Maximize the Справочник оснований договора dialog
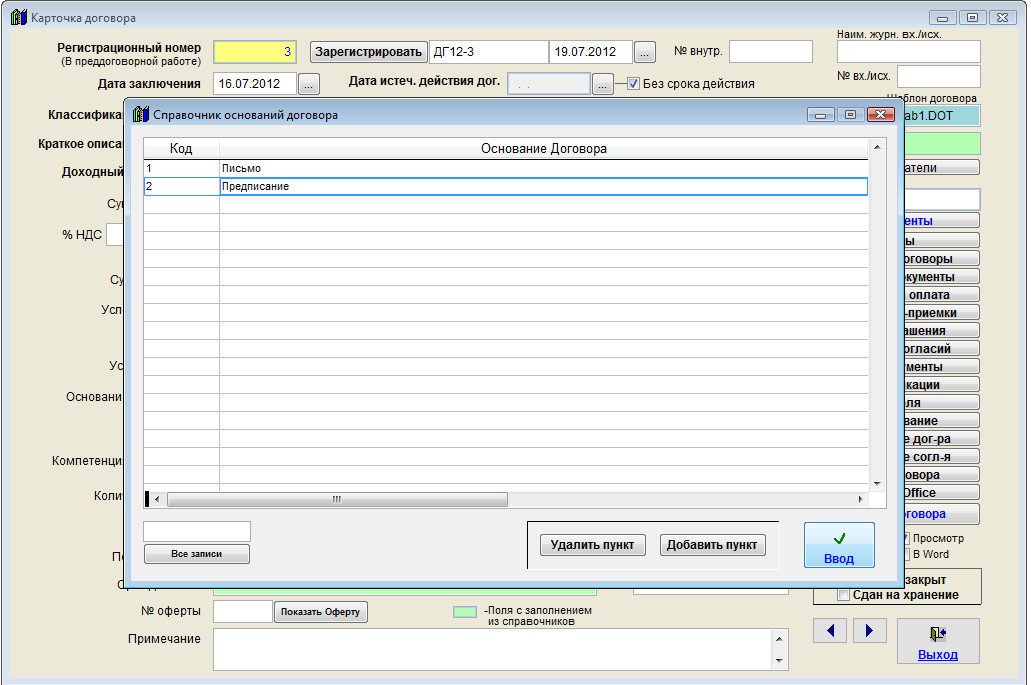This screenshot has width=1031, height=685. [850, 115]
